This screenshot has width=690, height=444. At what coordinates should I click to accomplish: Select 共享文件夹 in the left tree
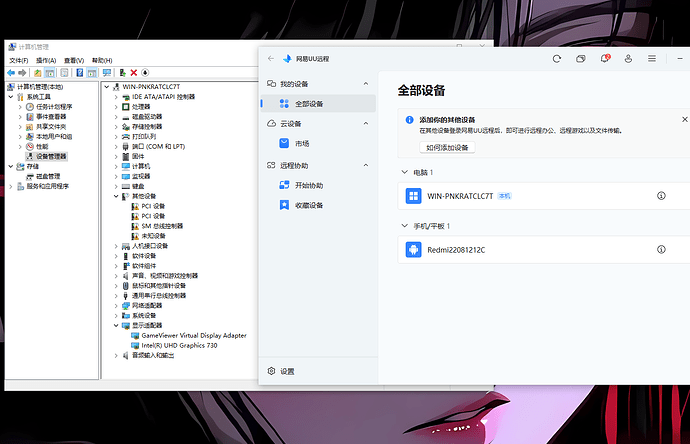46,127
